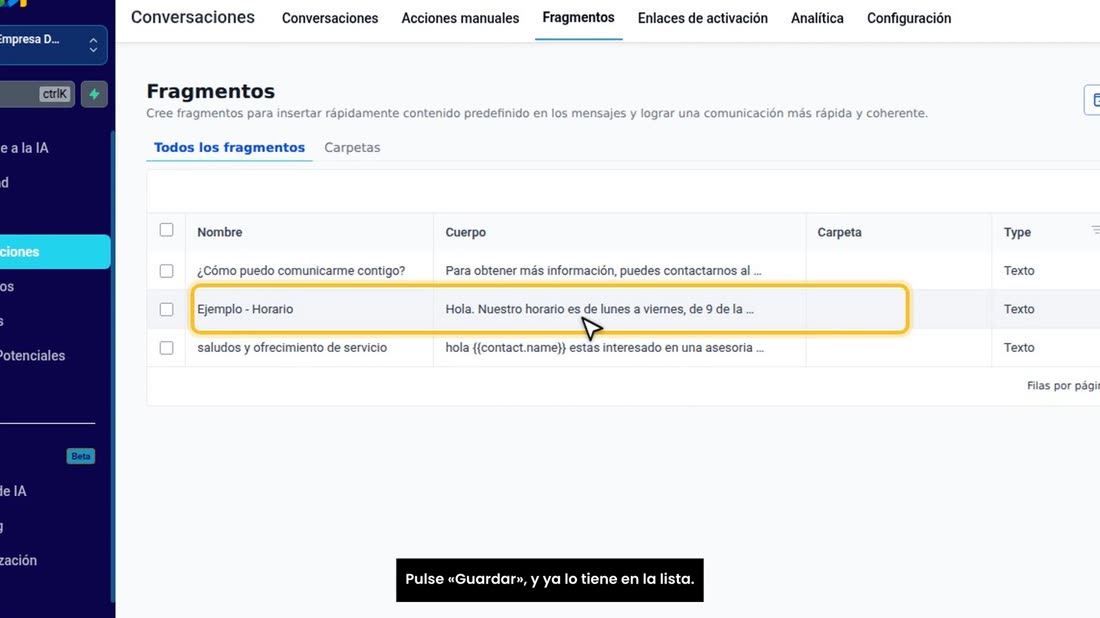Screen dimensions: 1100x618
Task: Switch to the Acciones manuales tab
Action: [460, 18]
